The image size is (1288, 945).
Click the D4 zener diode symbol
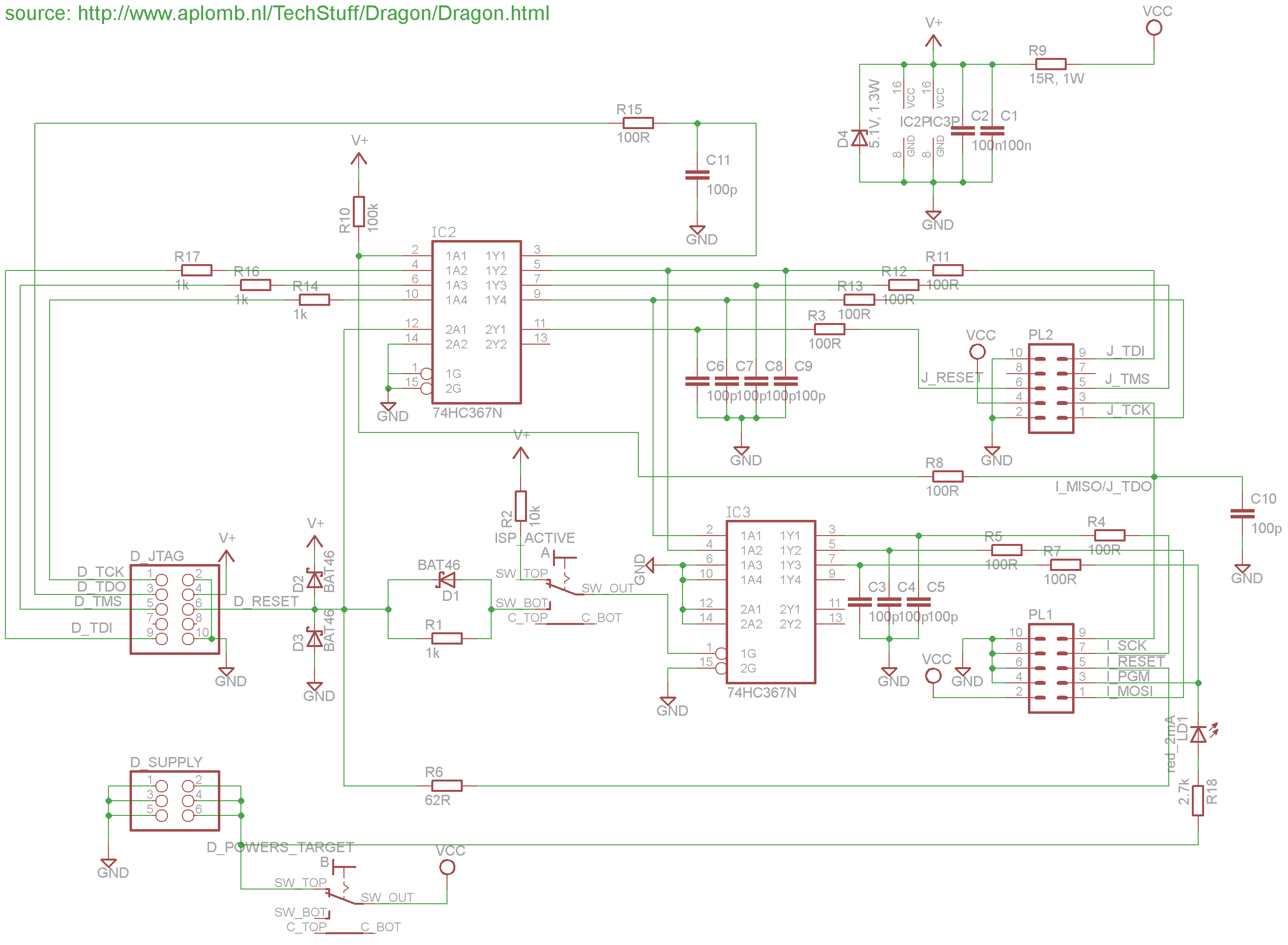[x=859, y=138]
